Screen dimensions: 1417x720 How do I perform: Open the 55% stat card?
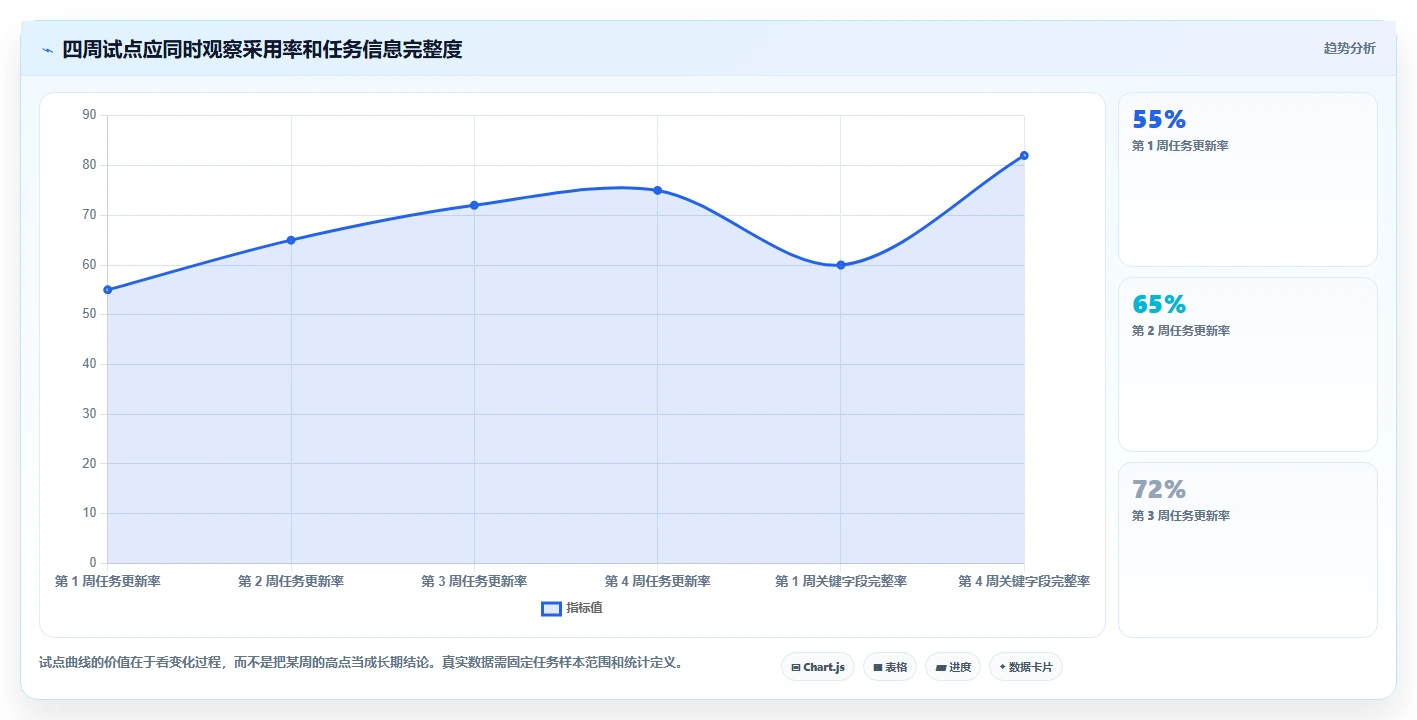pos(1247,180)
